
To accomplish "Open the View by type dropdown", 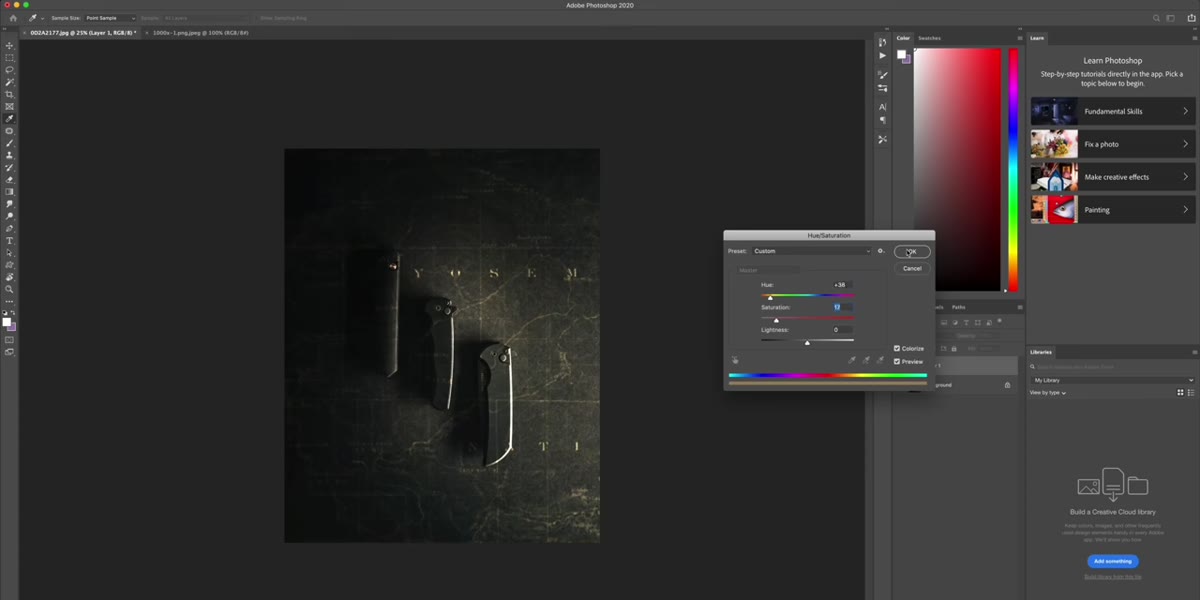I will pos(1048,393).
